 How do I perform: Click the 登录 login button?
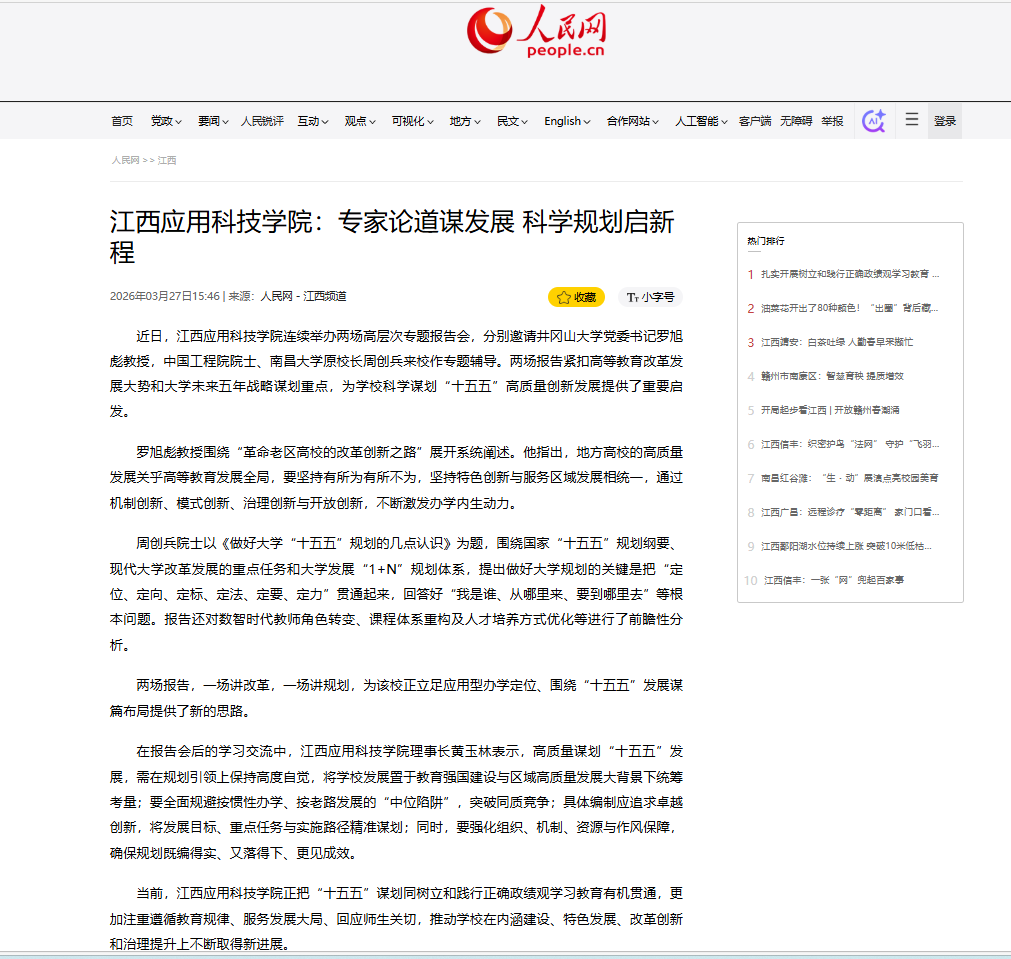click(x=944, y=121)
